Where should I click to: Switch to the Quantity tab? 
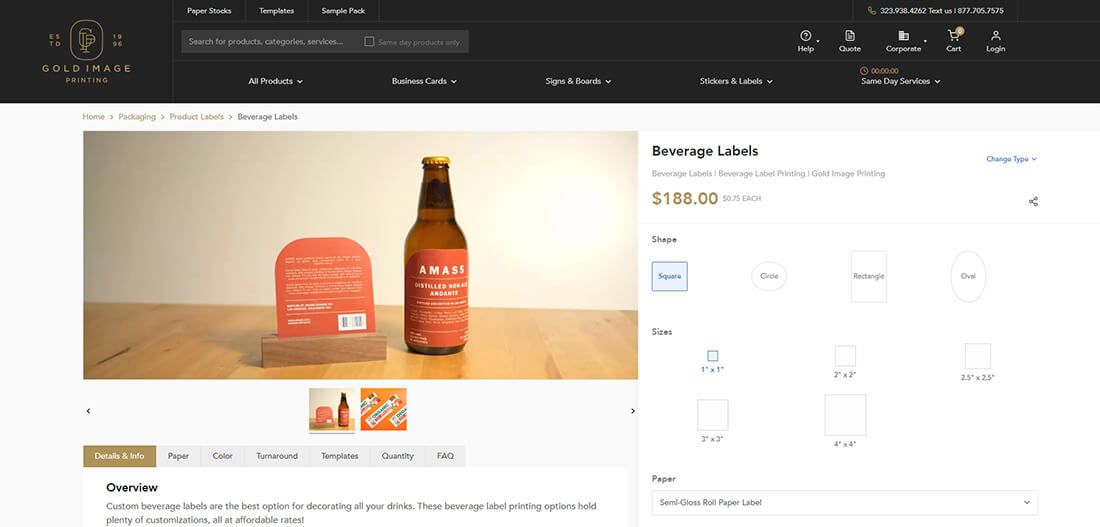(398, 456)
